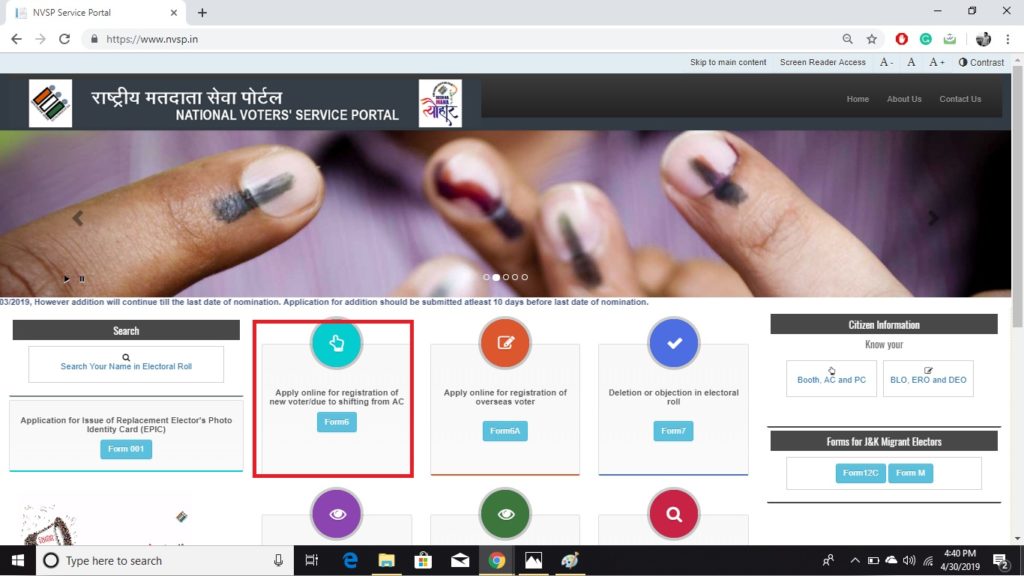Click Skip to main content link
Screen dimensions: 1024x576
point(728,62)
